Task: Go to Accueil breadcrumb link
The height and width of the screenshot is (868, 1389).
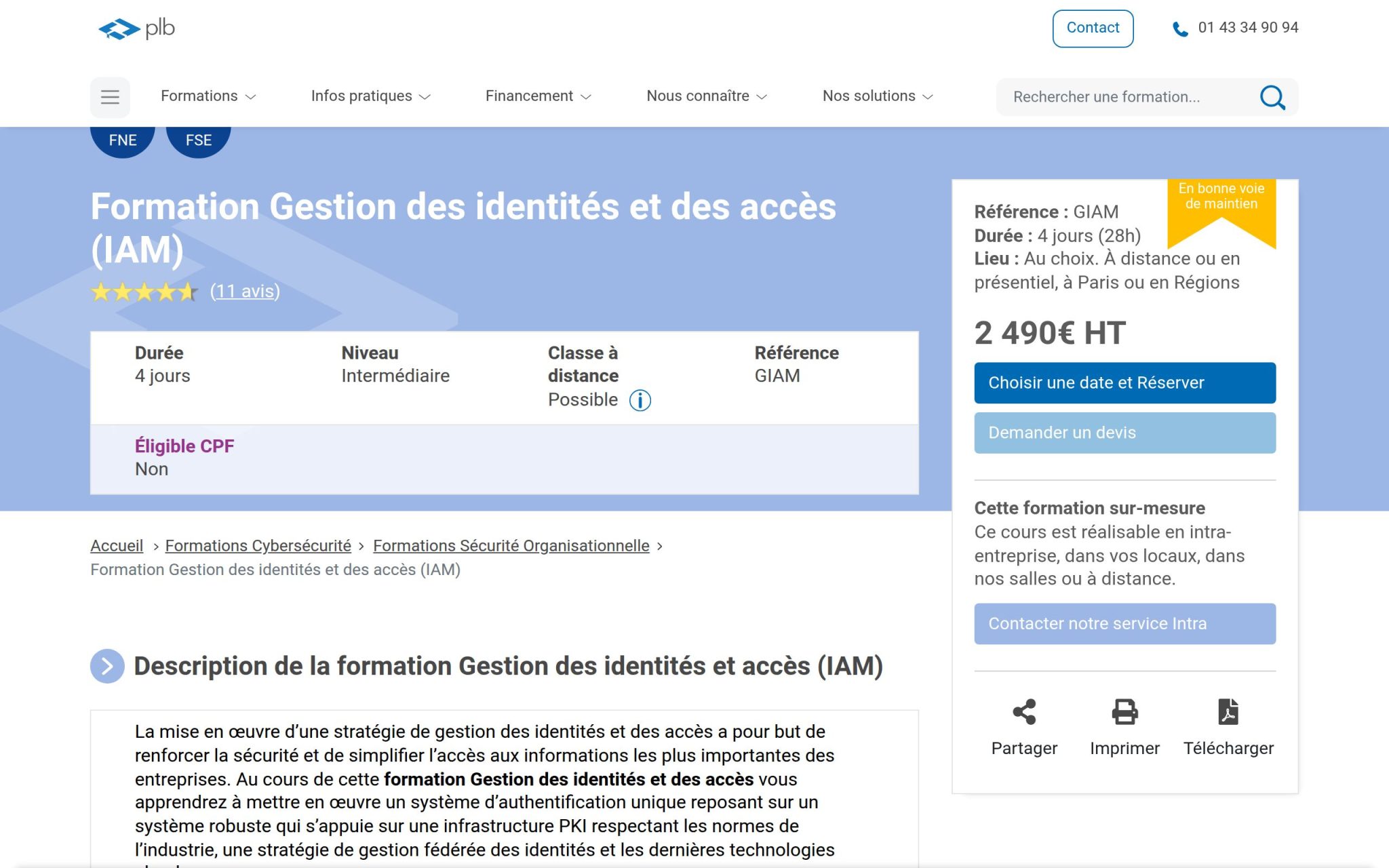Action: [x=117, y=546]
